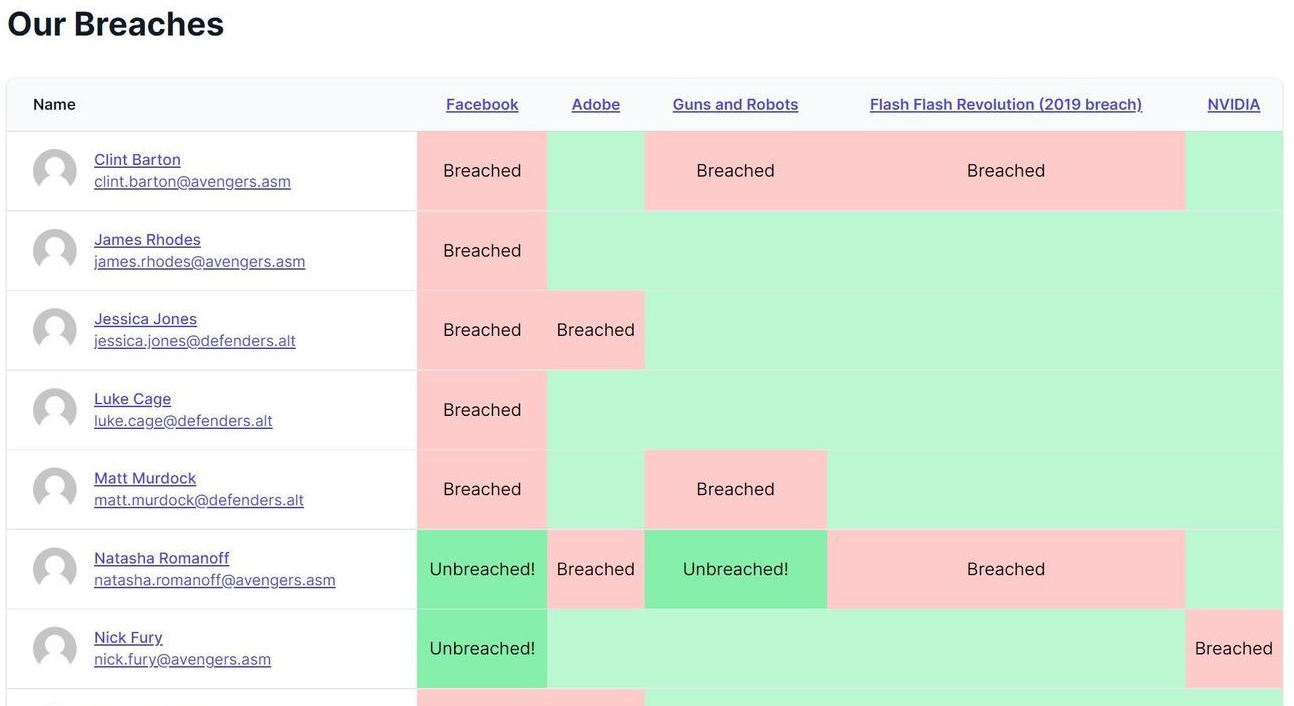This screenshot has width=1294, height=706.
Task: Click the nick.fury@avengers.asm email link
Action: tap(182, 660)
